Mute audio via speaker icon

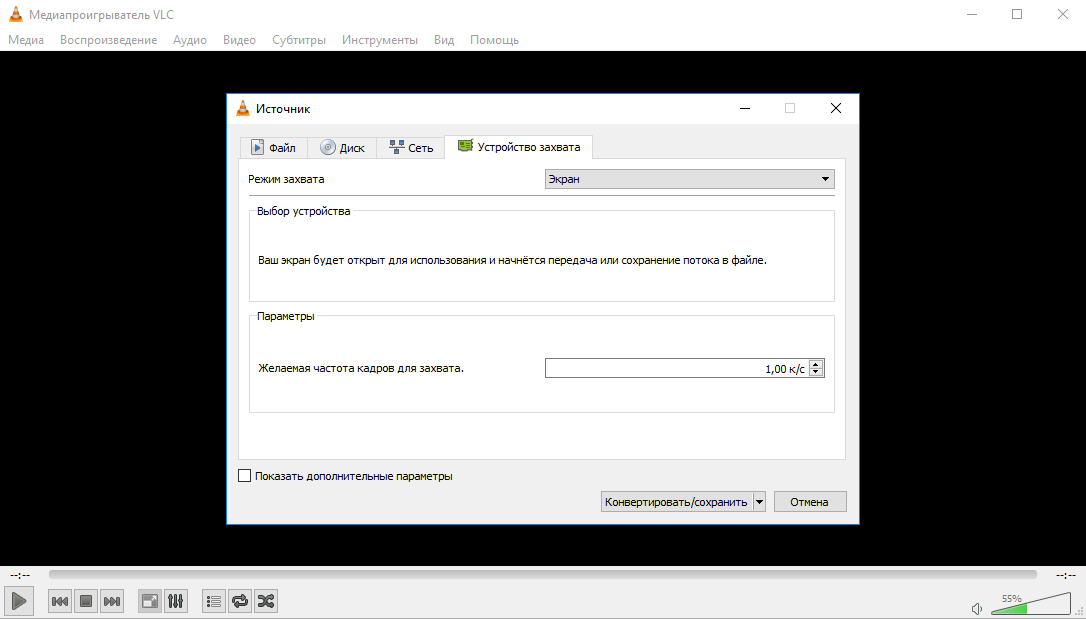point(976,608)
